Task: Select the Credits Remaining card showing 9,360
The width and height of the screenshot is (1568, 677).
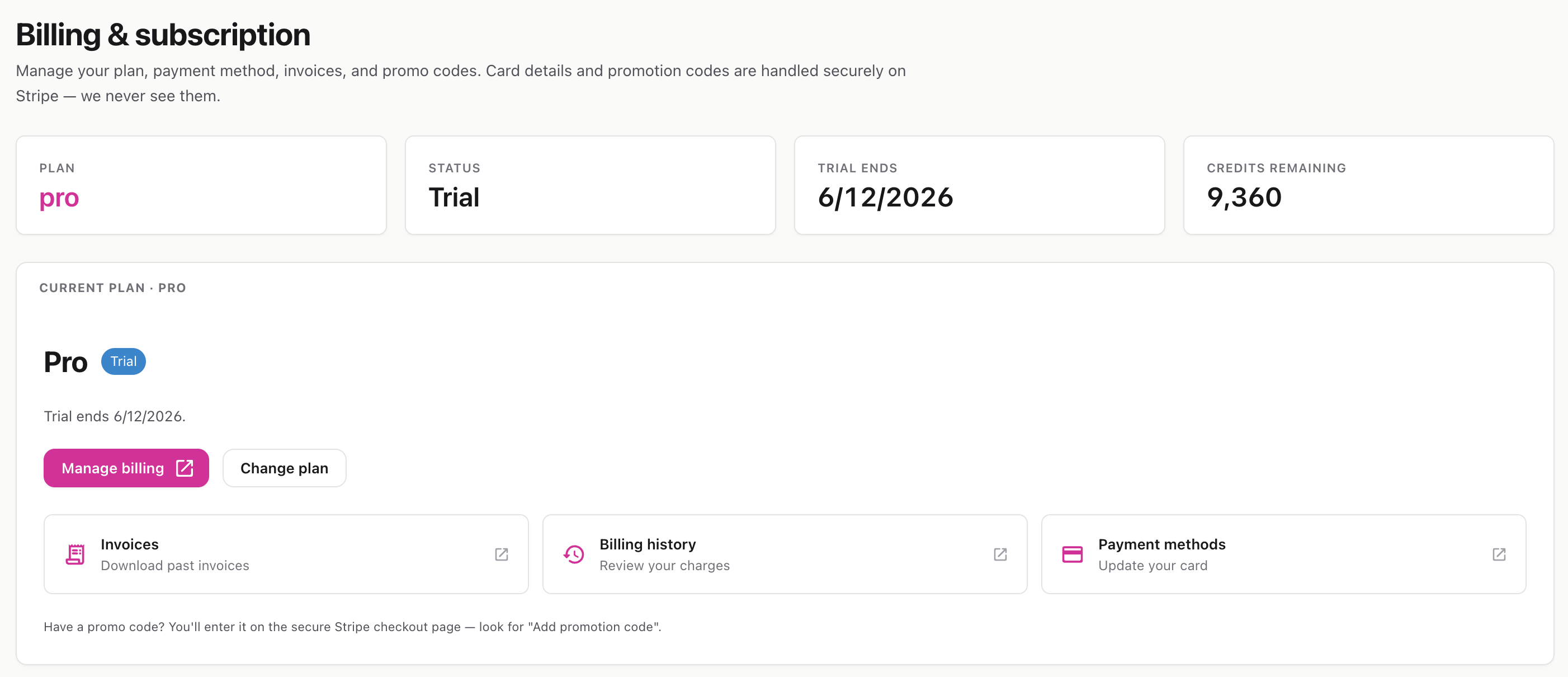Action: pyautogui.click(x=1368, y=185)
